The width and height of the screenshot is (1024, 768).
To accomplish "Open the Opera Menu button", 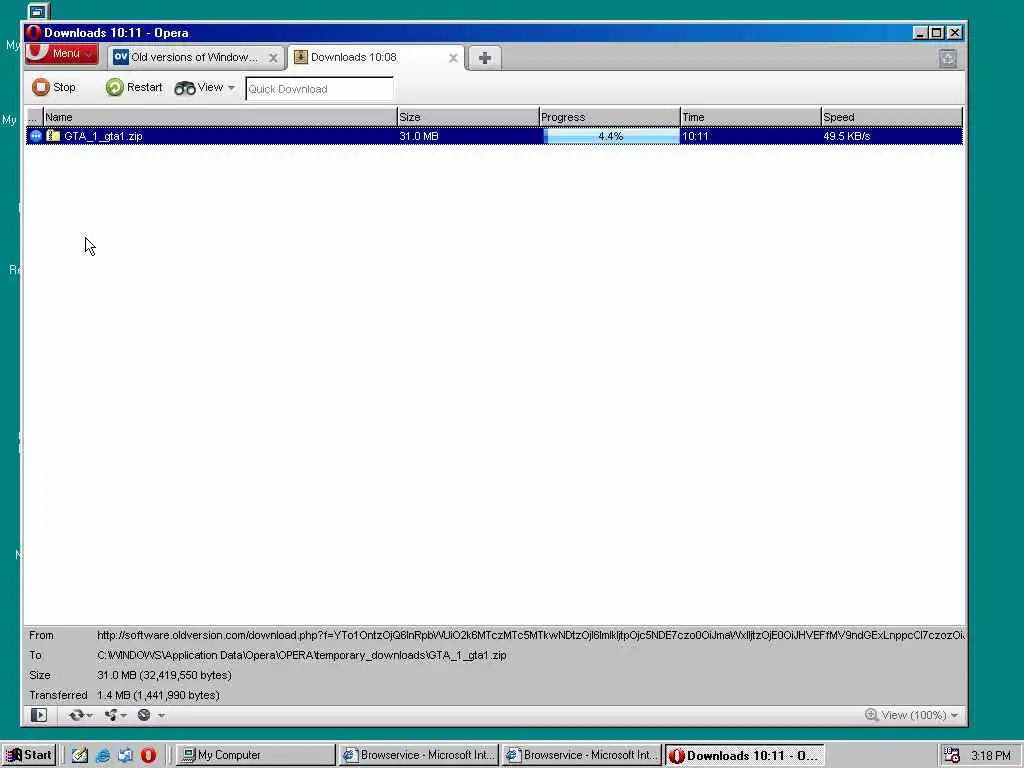I will click(61, 54).
